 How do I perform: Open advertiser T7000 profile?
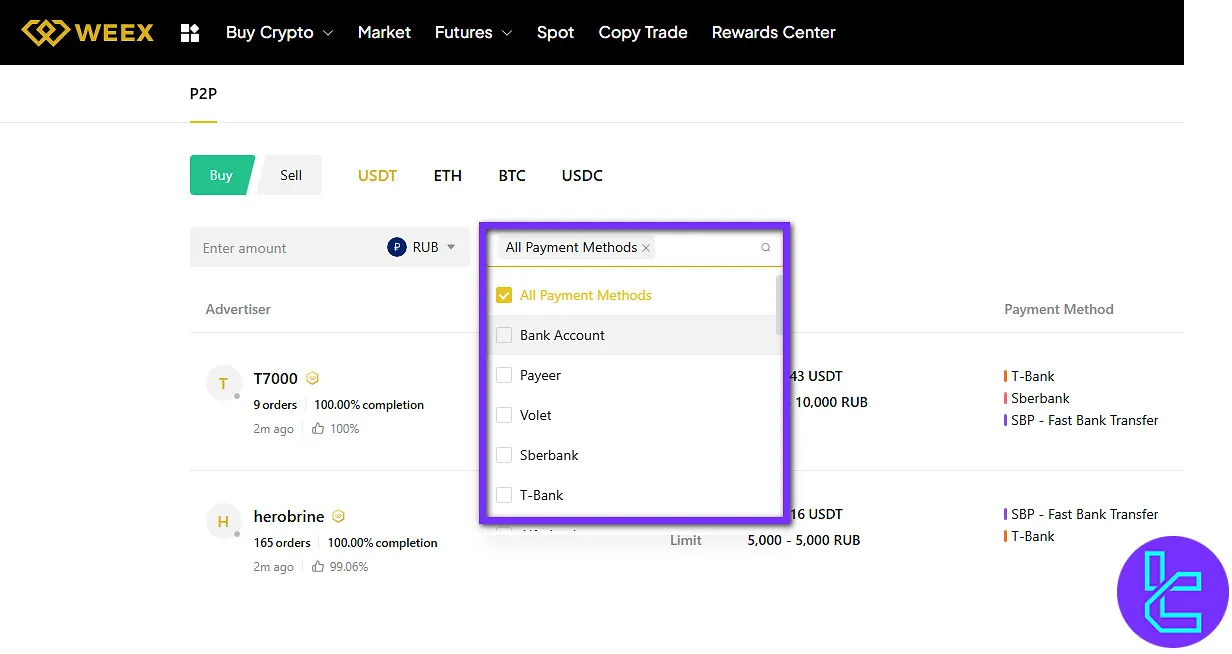(276, 378)
